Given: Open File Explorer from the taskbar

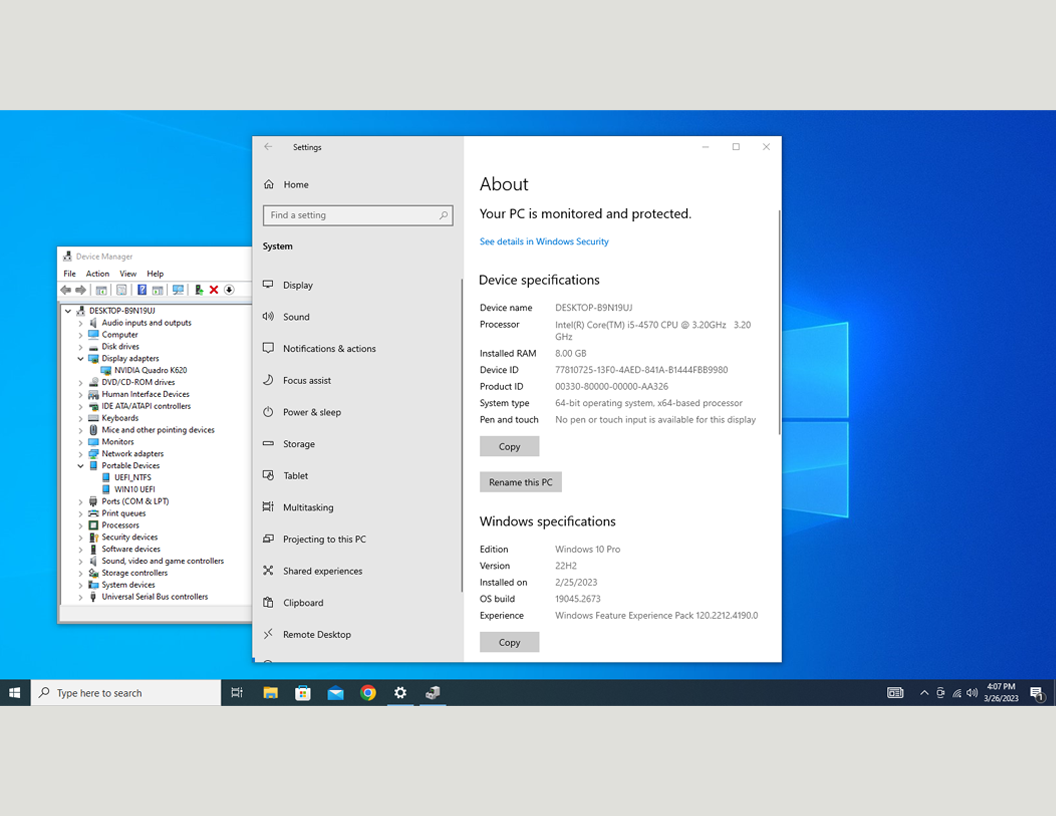Looking at the screenshot, I should point(271,693).
